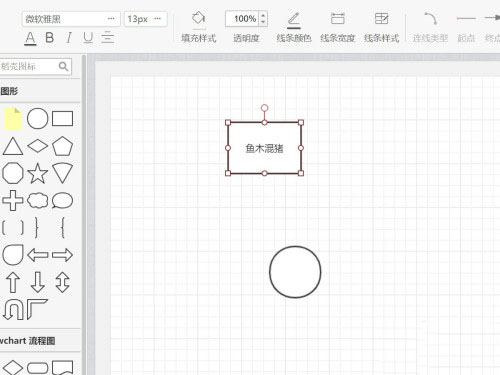Toggle bold formatting

(x=50, y=37)
